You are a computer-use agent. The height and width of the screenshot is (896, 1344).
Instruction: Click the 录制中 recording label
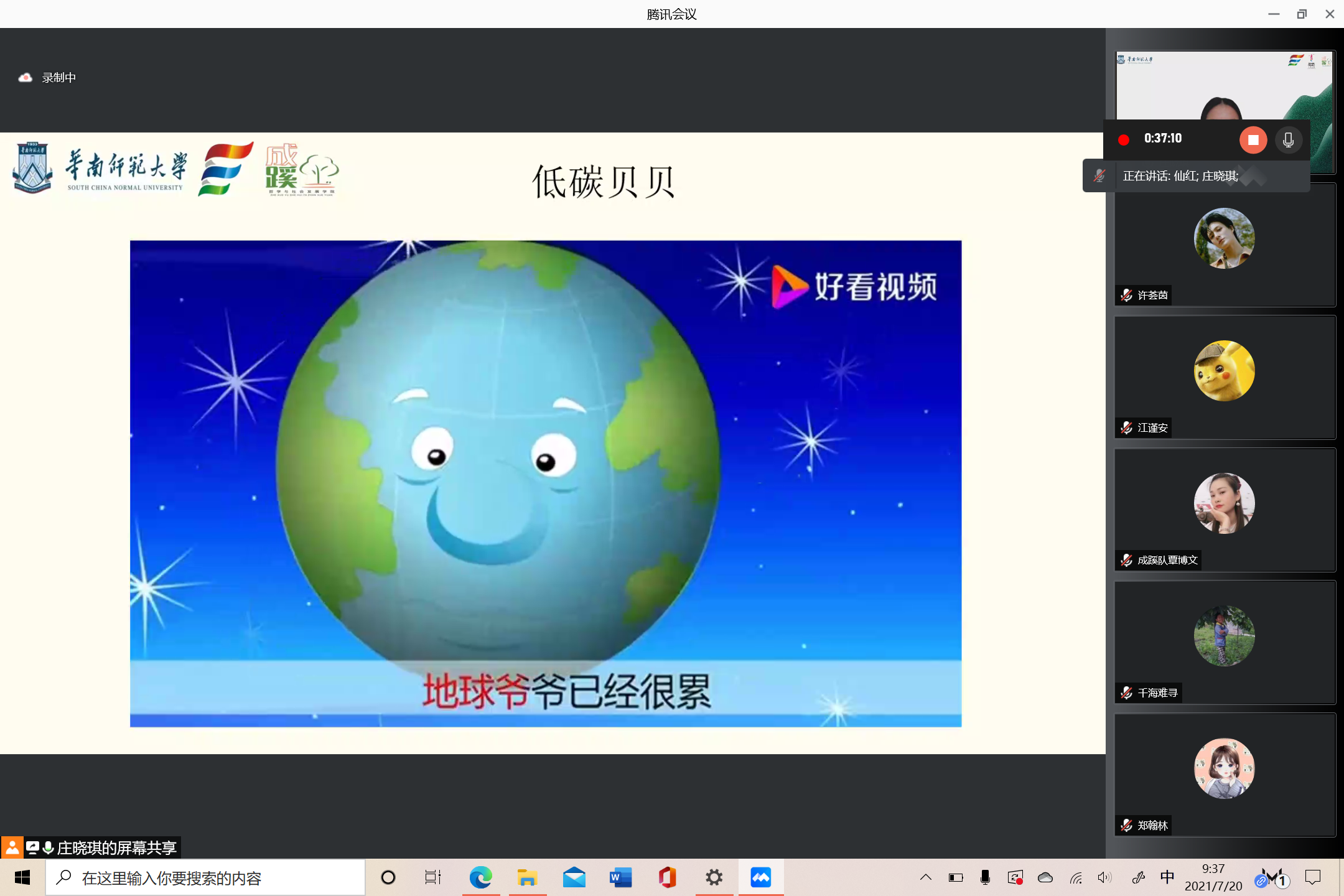tap(59, 78)
